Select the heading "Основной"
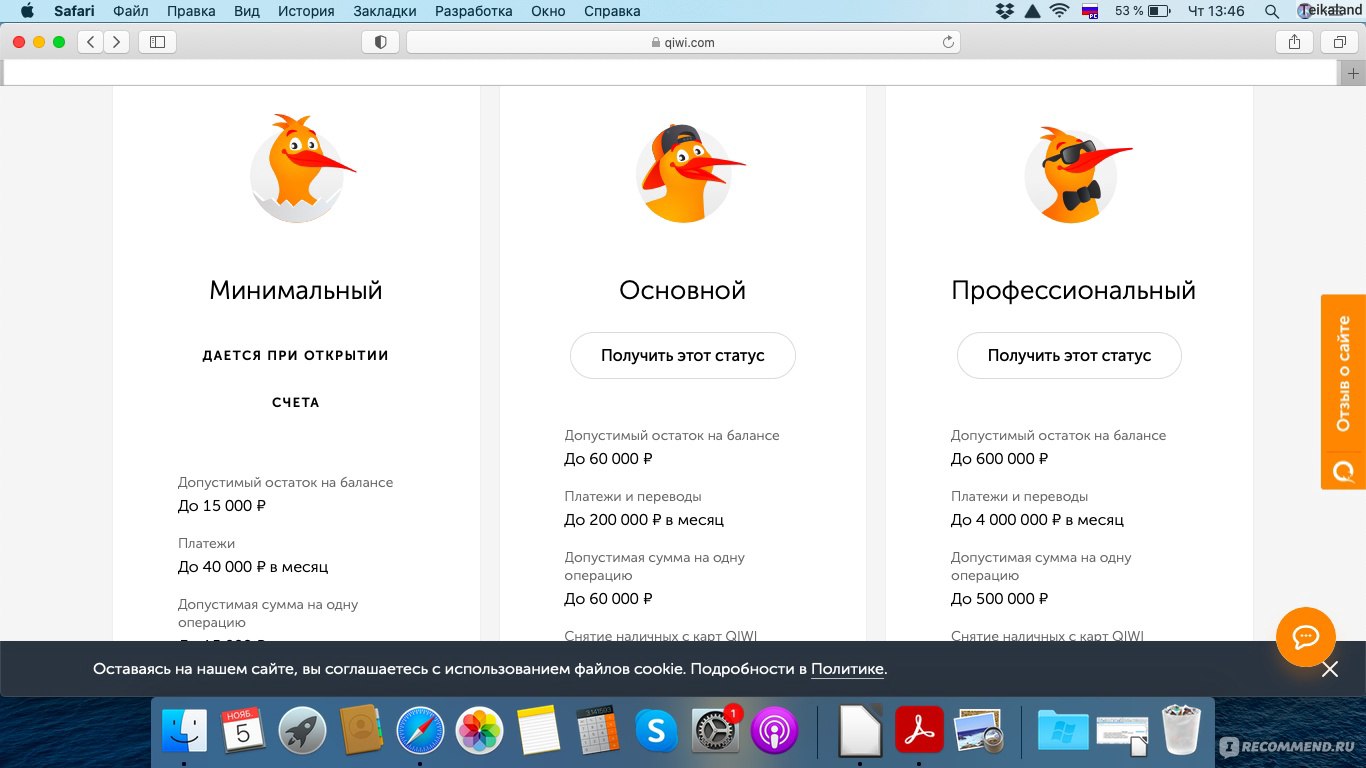The width and height of the screenshot is (1366, 768). 683,290
